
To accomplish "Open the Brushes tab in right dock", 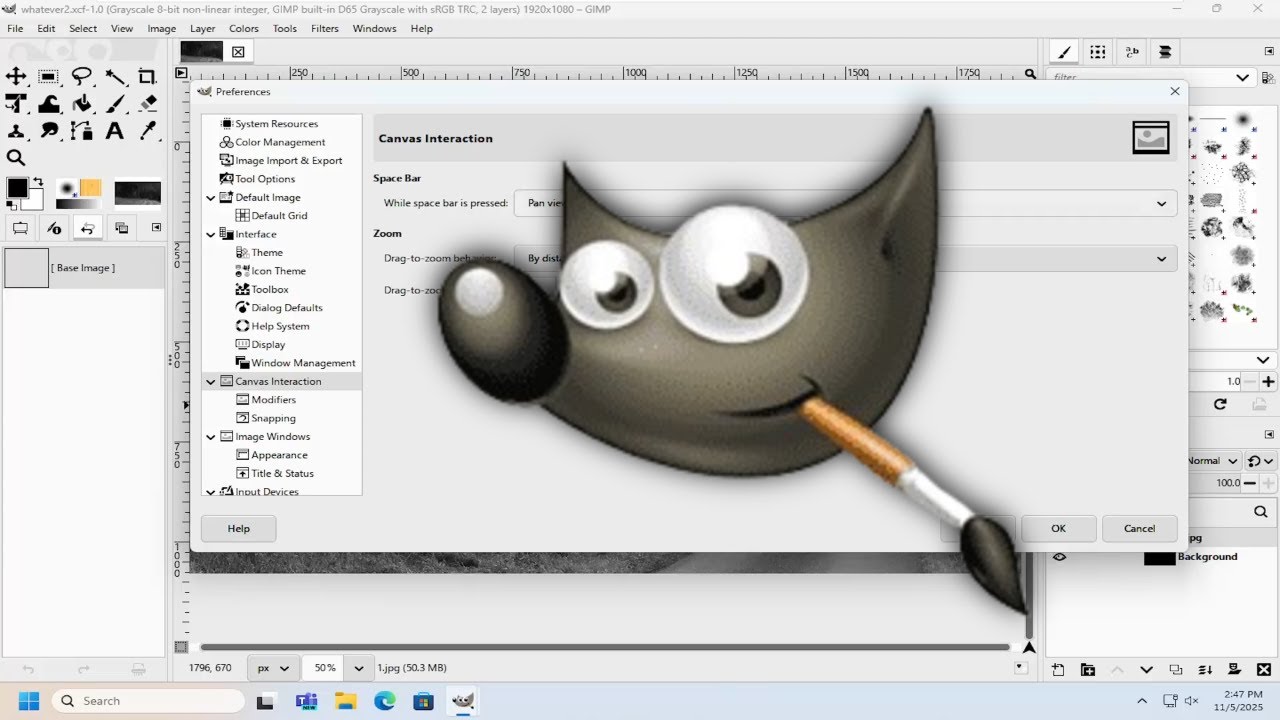I will point(1065,52).
